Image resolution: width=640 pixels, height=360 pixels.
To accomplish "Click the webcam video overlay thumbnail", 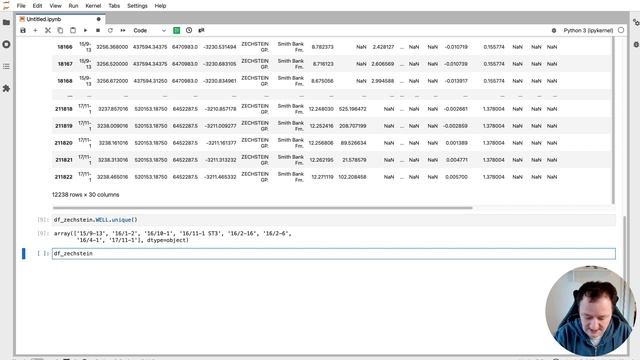I will (591, 311).
